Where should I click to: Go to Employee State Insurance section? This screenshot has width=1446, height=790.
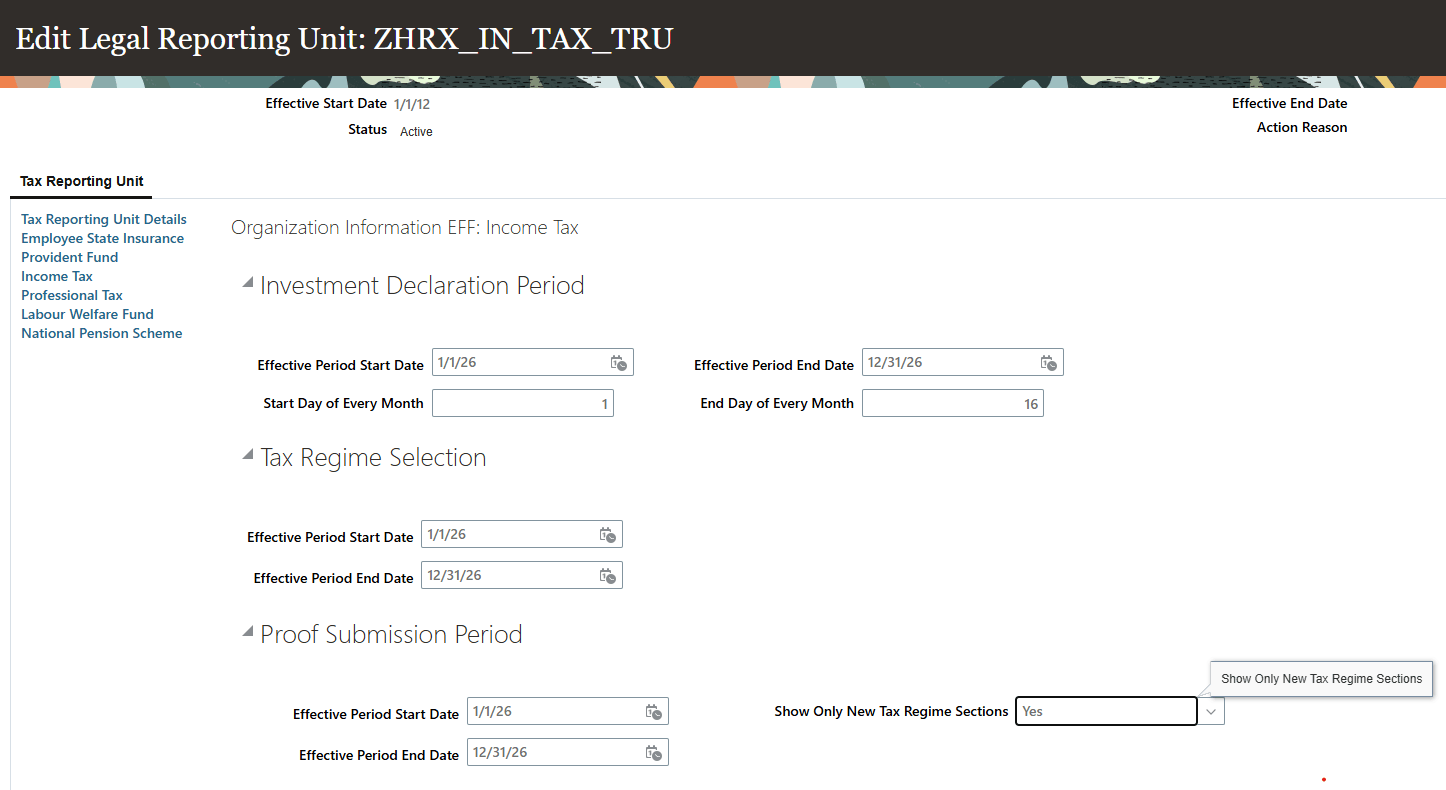103,238
